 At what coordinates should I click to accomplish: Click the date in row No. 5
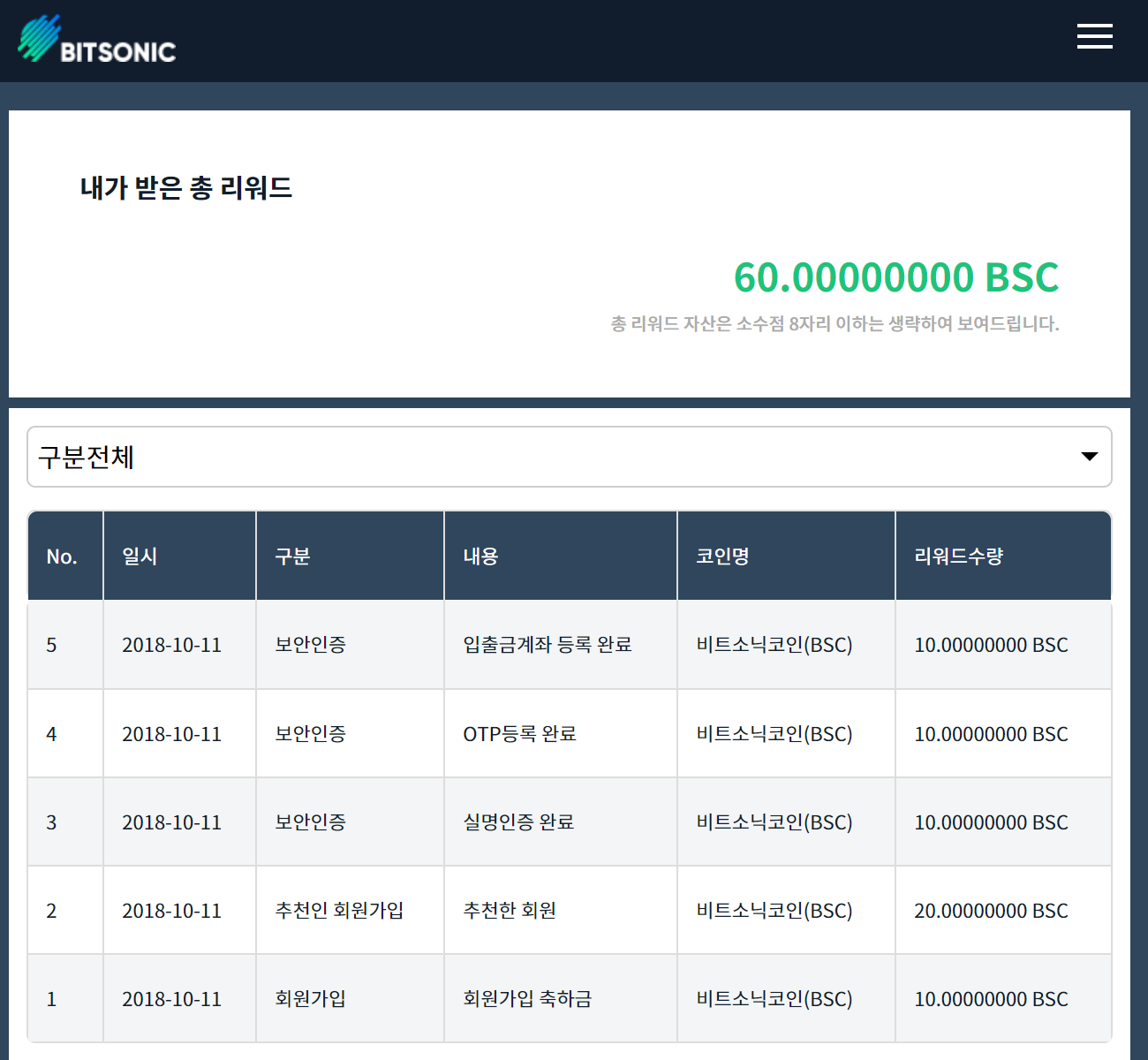point(171,645)
